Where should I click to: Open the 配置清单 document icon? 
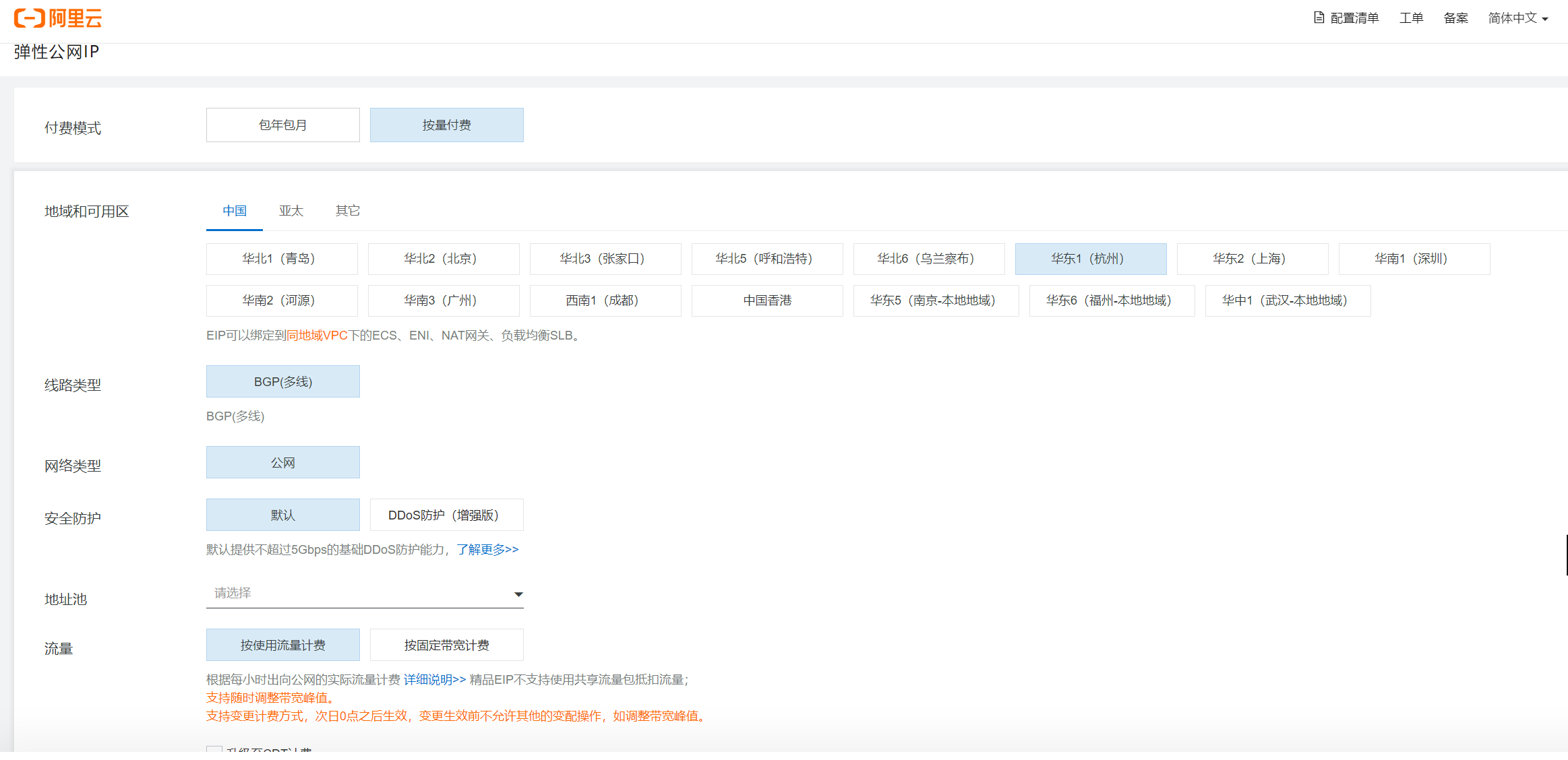click(x=1319, y=18)
